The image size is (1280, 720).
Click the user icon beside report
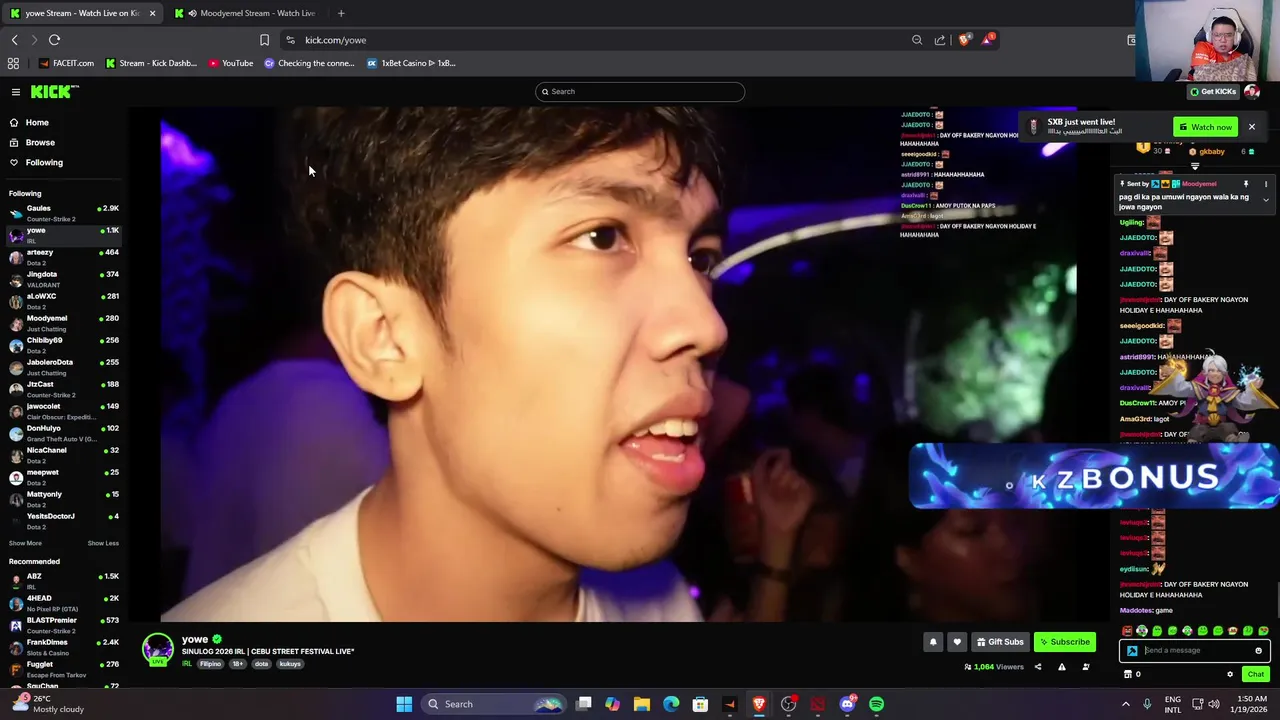(1086, 667)
